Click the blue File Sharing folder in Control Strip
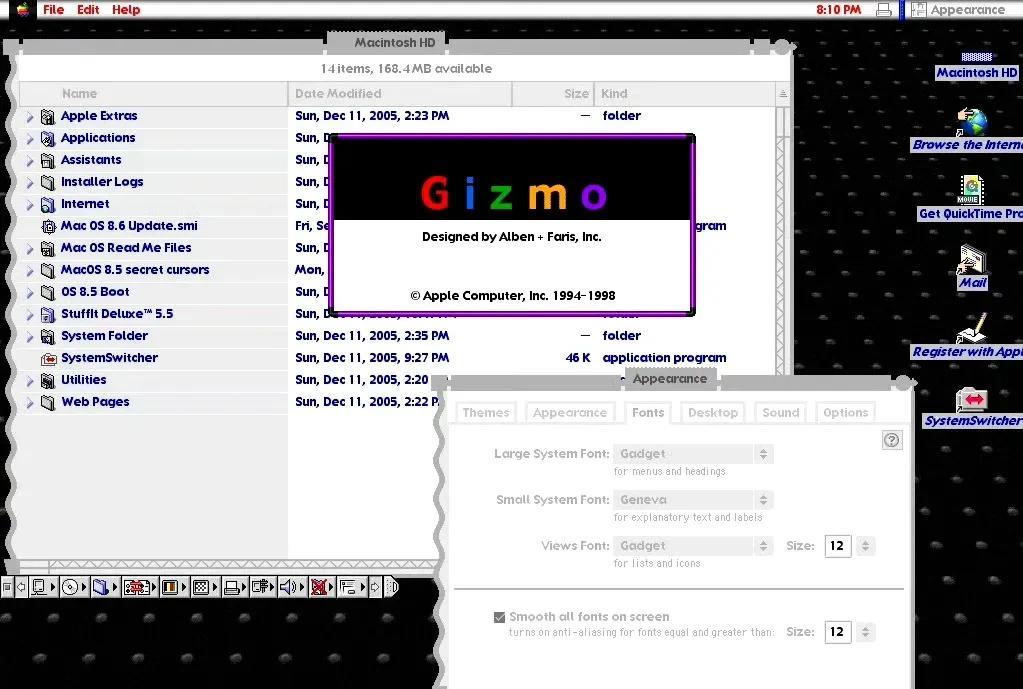1023x689 pixels. coord(100,587)
